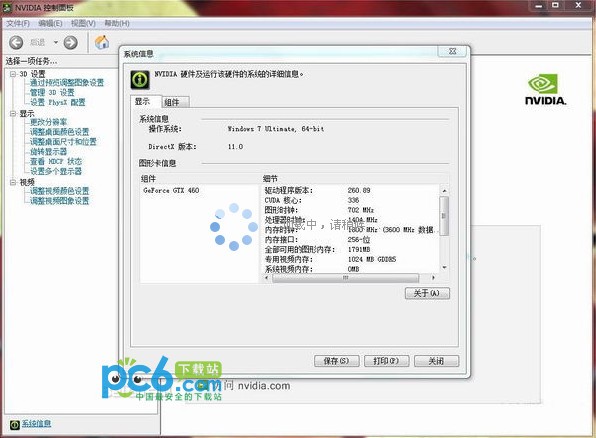
Task: Collapse the 视频 tree node
Action: [x=13, y=182]
